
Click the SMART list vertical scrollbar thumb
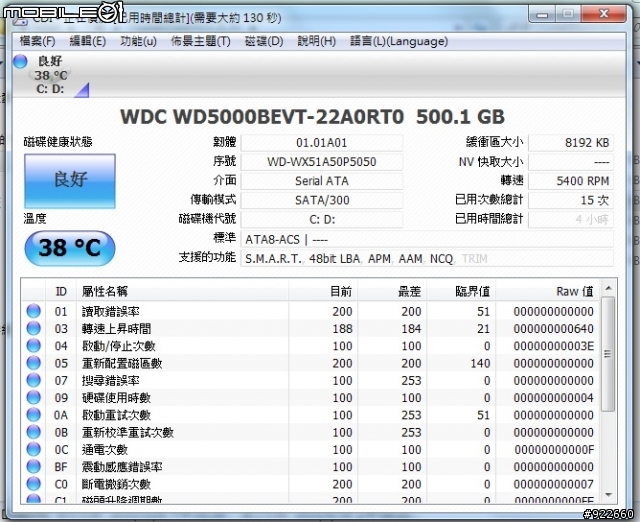(608, 353)
